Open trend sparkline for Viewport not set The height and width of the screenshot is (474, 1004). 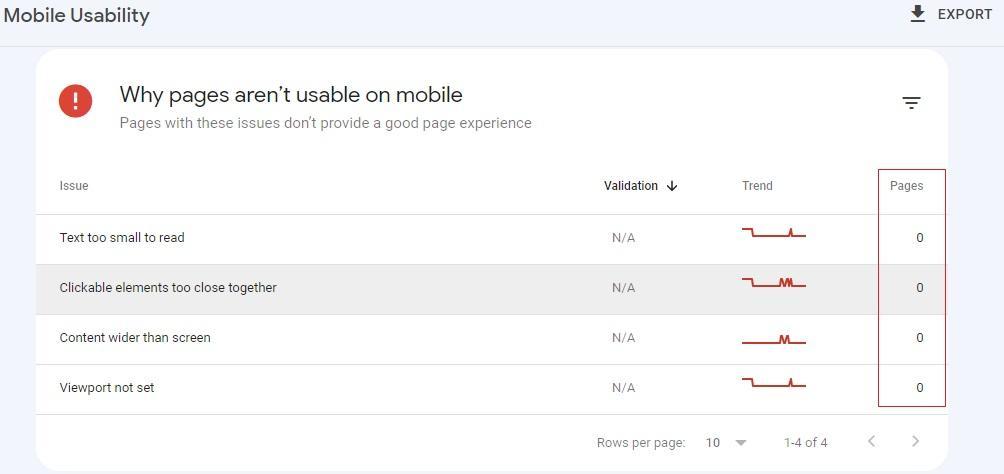(773, 383)
